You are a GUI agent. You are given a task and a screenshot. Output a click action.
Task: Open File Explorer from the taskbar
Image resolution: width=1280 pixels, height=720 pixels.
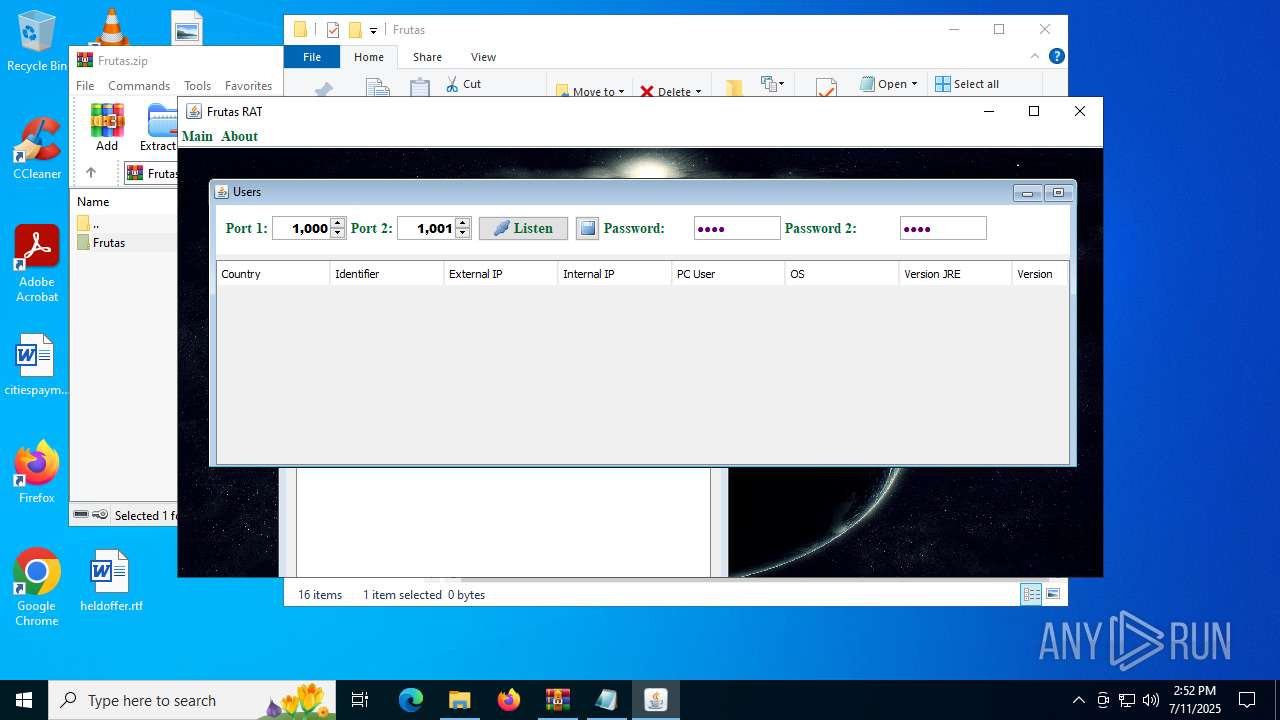click(x=459, y=700)
